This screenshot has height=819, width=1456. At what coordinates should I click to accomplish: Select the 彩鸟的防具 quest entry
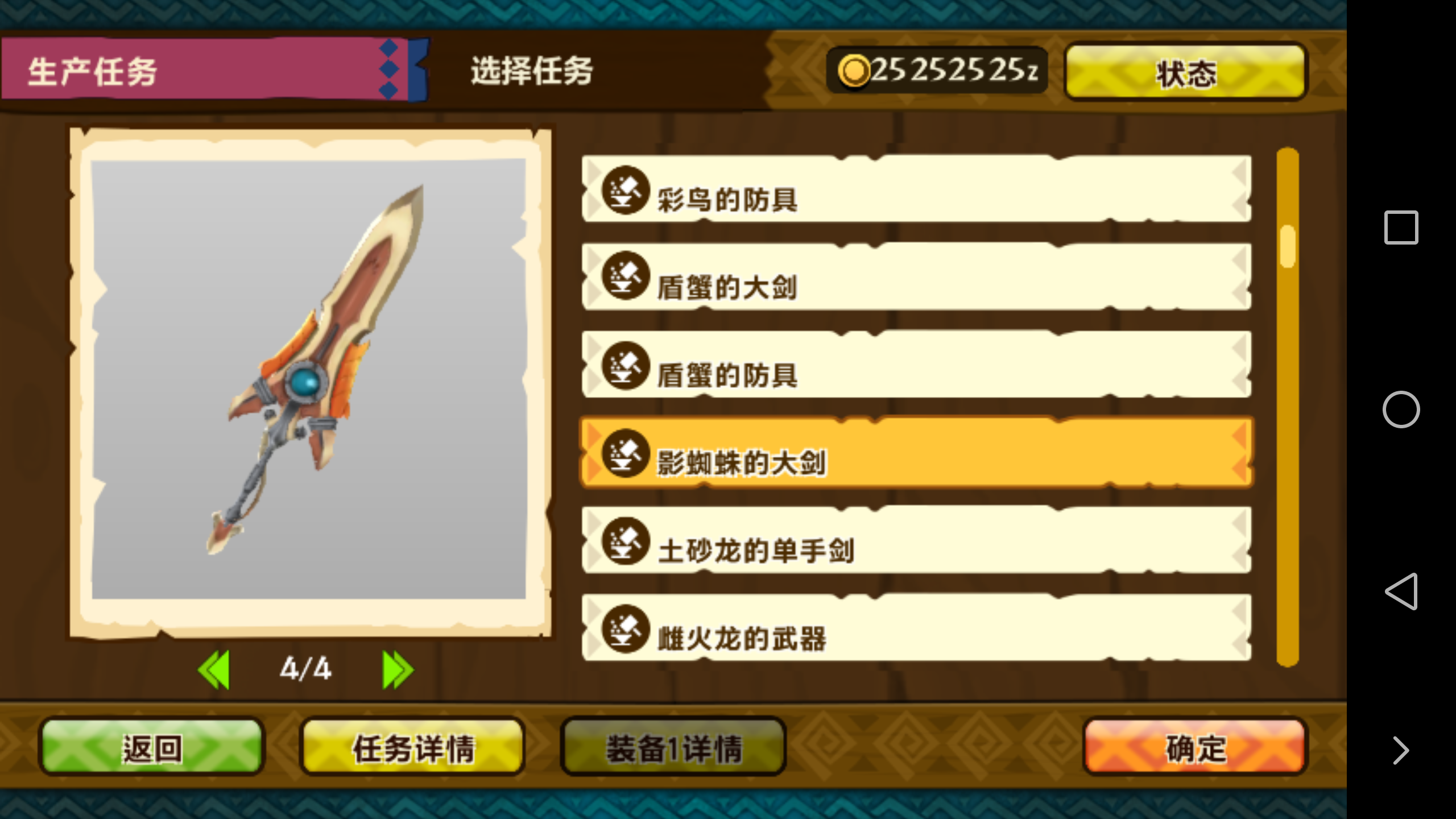[916, 189]
